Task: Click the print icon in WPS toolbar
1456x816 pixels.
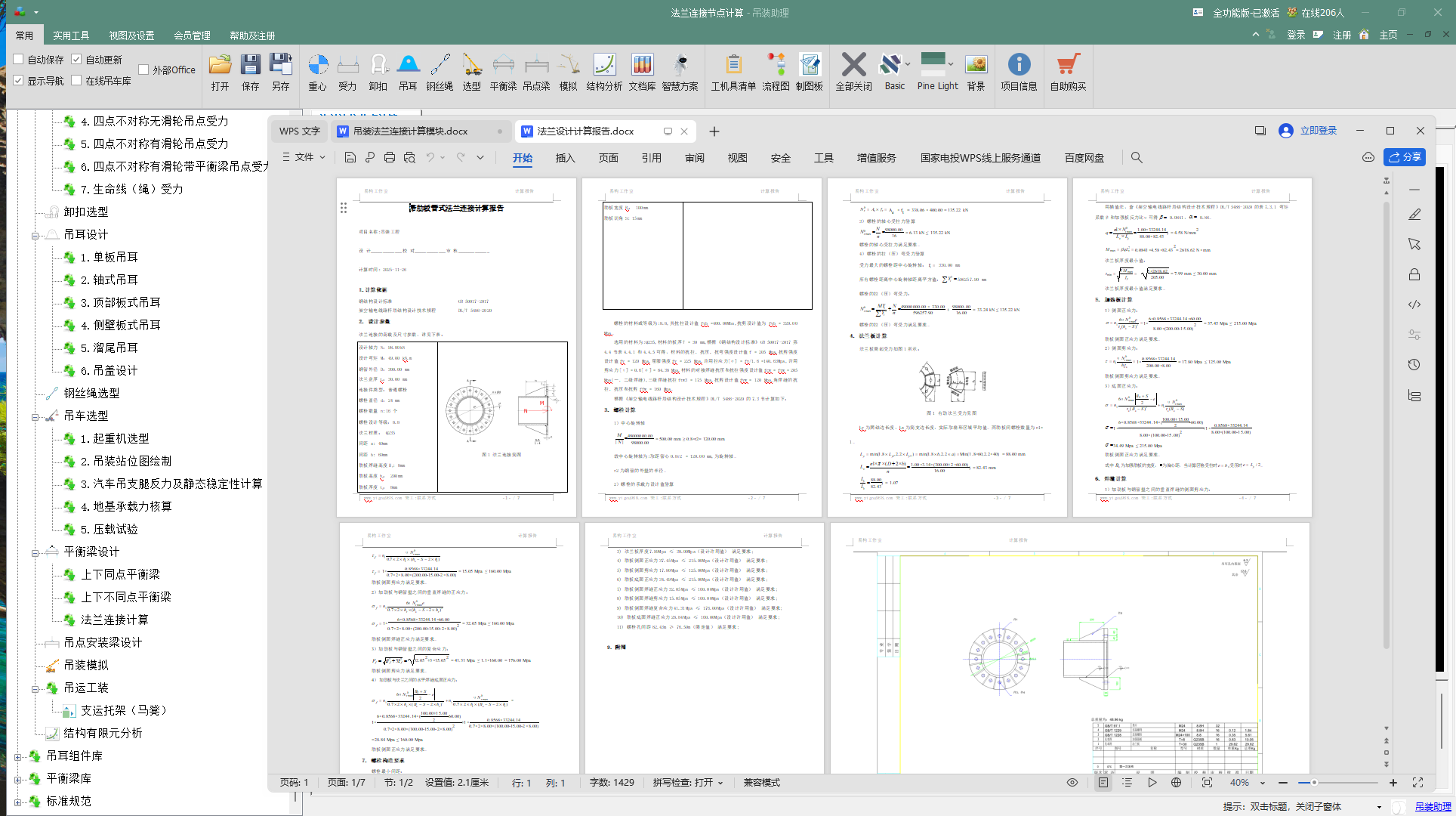Action: coord(390,157)
